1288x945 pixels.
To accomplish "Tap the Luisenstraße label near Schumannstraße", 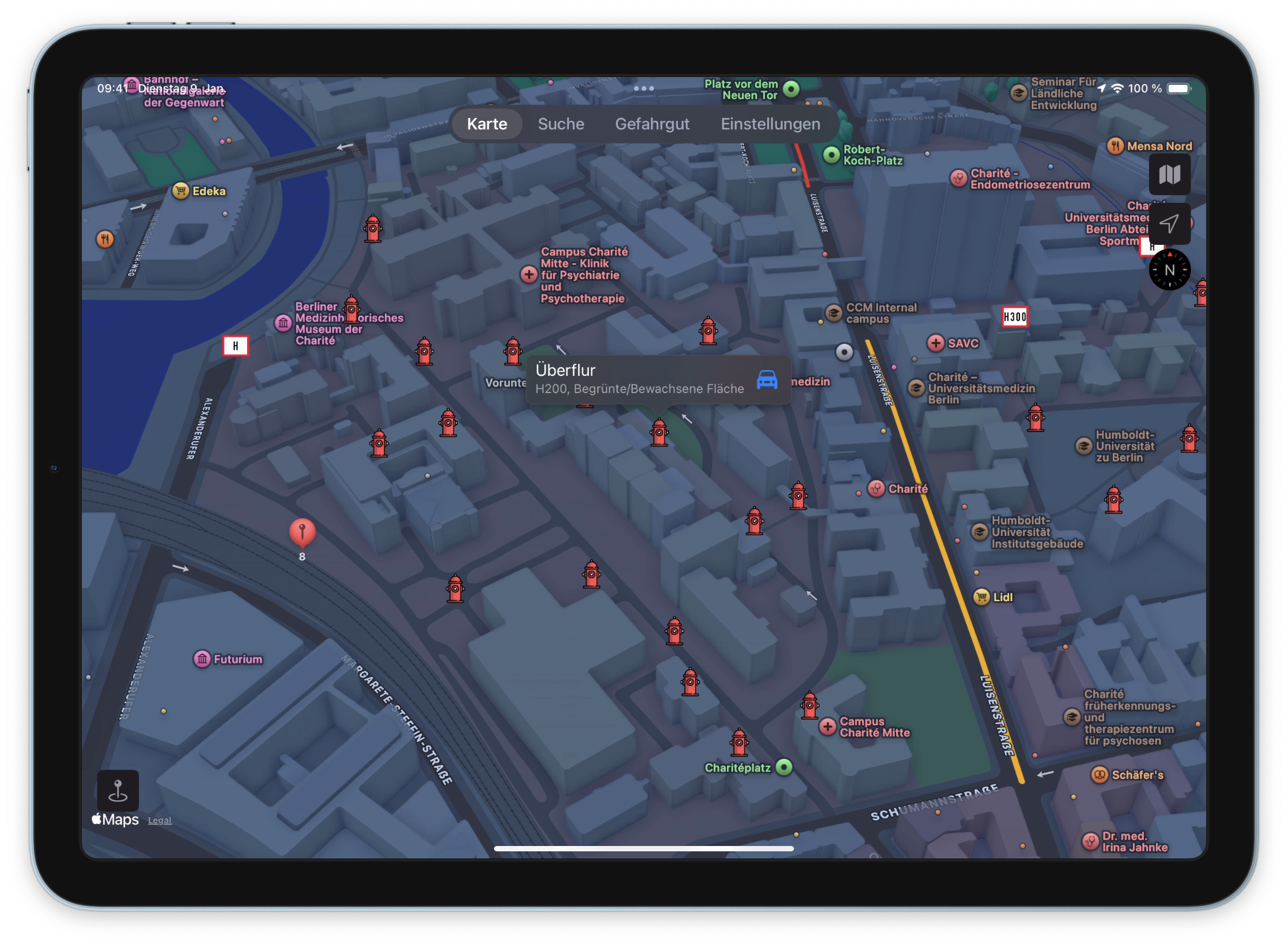I will point(997,716).
